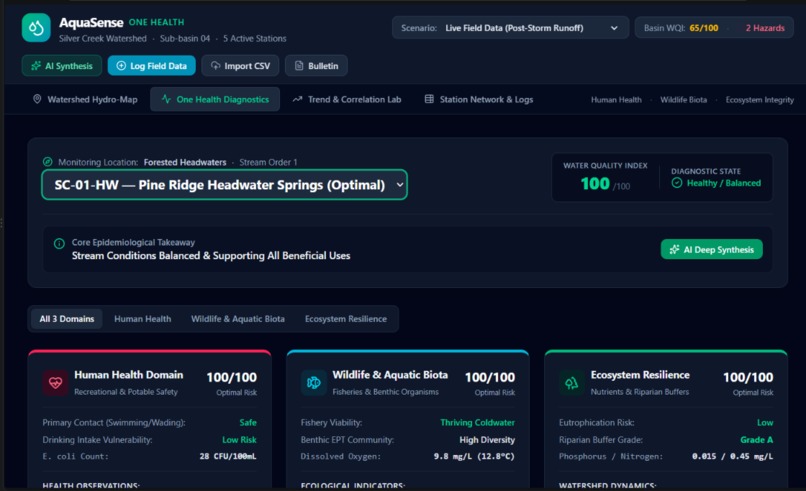Open Trend & Correlation Lab tab
This screenshot has height=491, width=806.
[347, 99]
